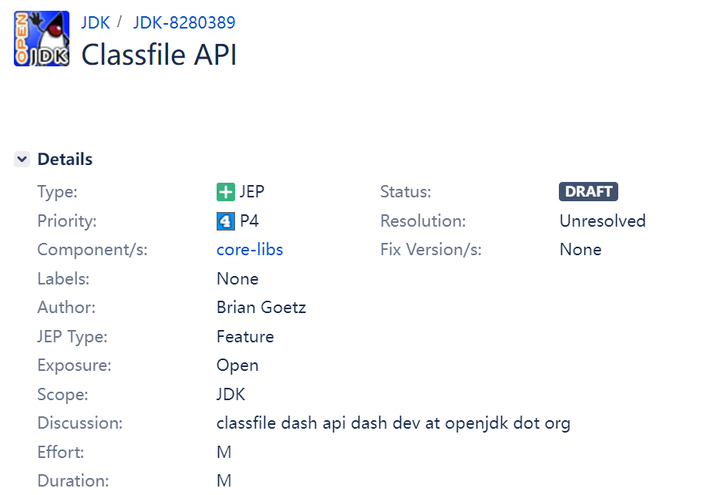The image size is (720, 495).
Task: Open the JDK-8280389 issue key link
Action: (184, 22)
